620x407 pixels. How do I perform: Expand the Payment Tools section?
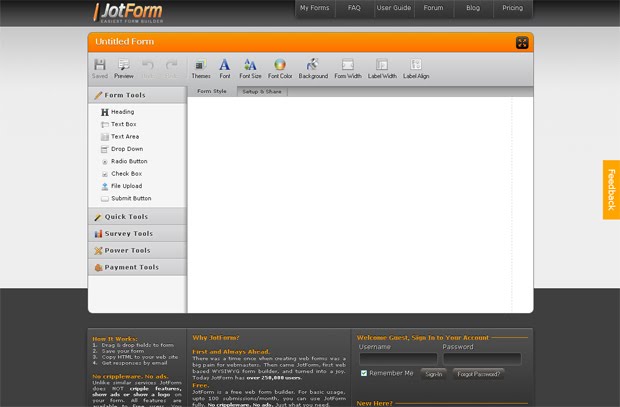tap(137, 267)
